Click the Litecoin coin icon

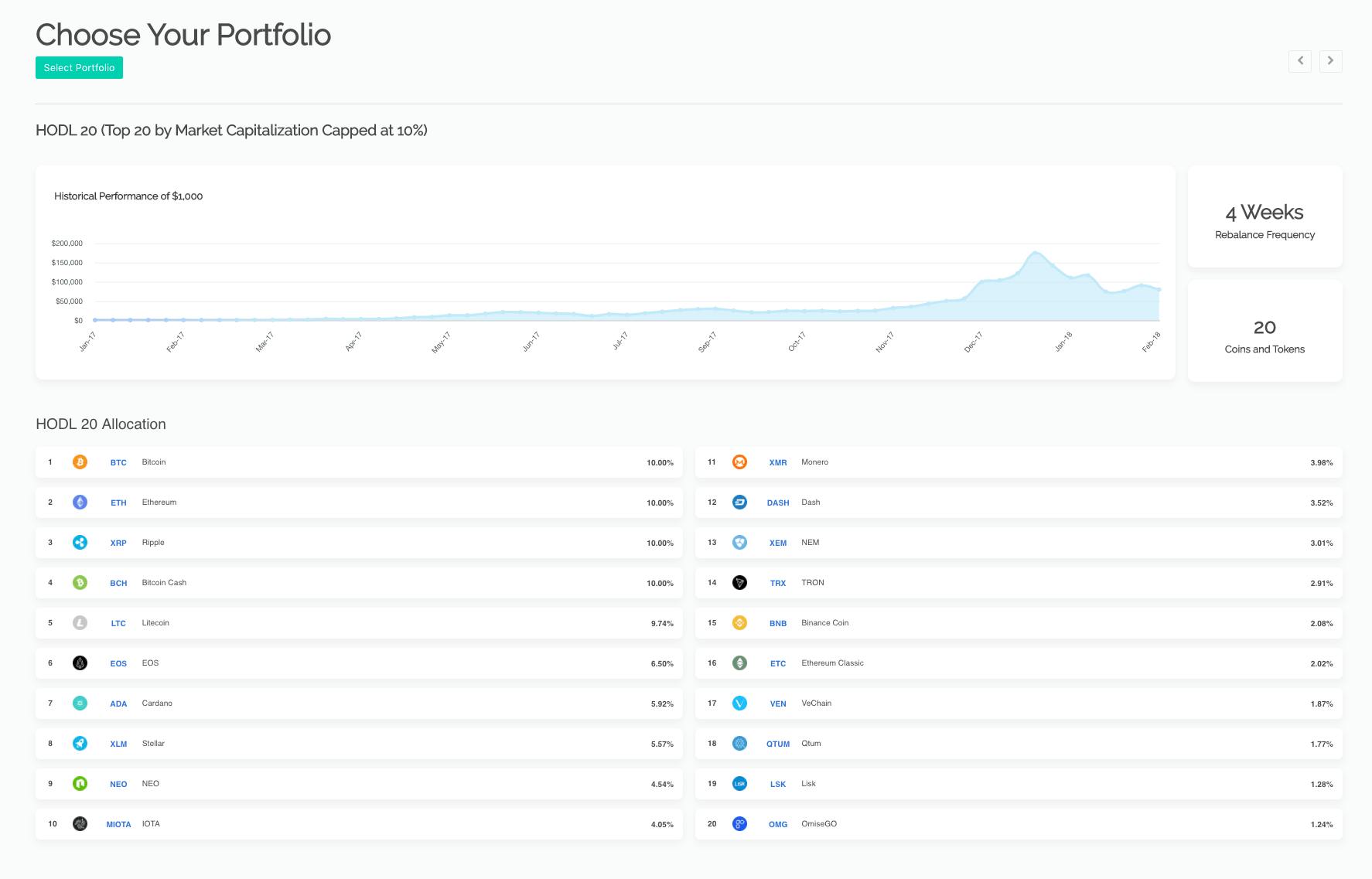point(80,623)
